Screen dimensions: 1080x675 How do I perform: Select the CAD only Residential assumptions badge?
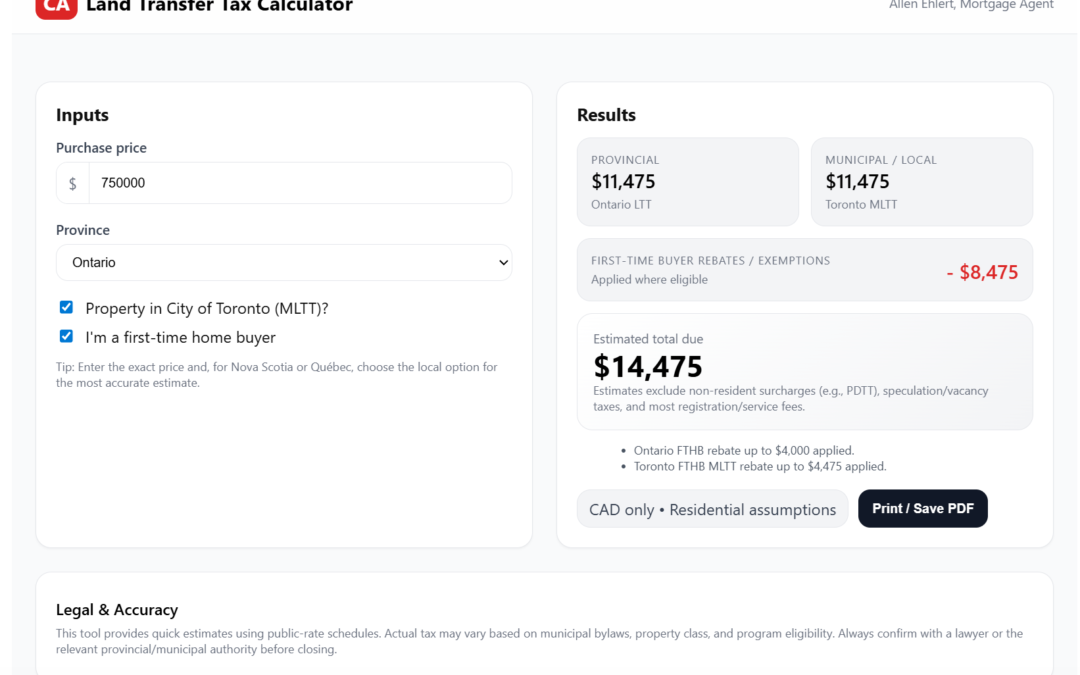point(712,509)
